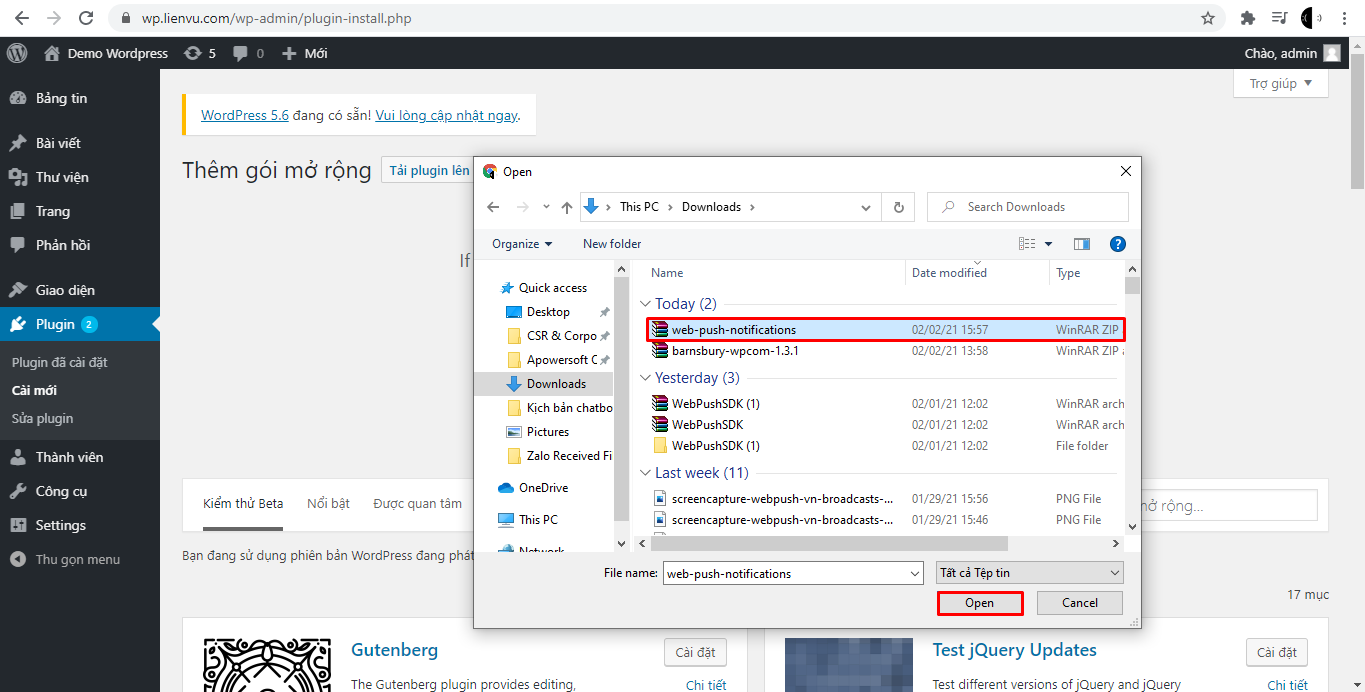The width and height of the screenshot is (1365, 692).
Task: Switch to the Nổi bật tab
Action: [328, 504]
